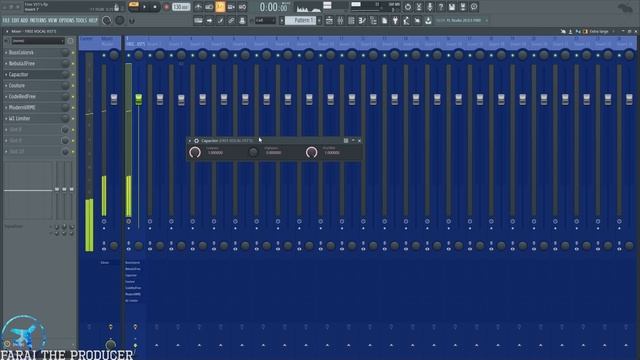Screen dimensions: 640x360
Task: Stop playback with the stop button
Action: pos(155,7)
